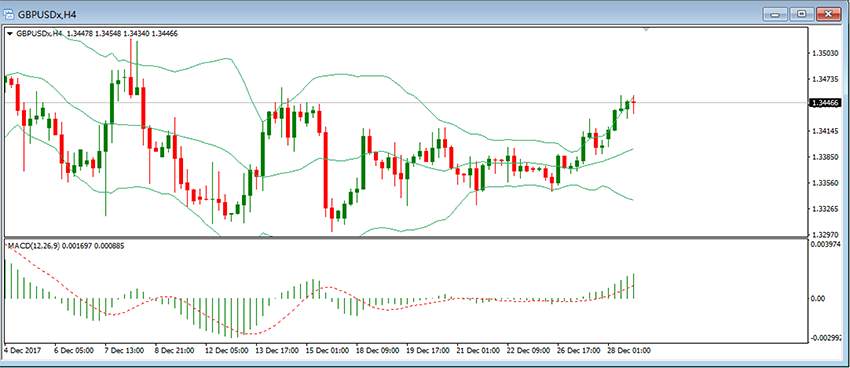Click the OHLC values 1.34478 1.34548 1.34340 1.34466

click(123, 34)
